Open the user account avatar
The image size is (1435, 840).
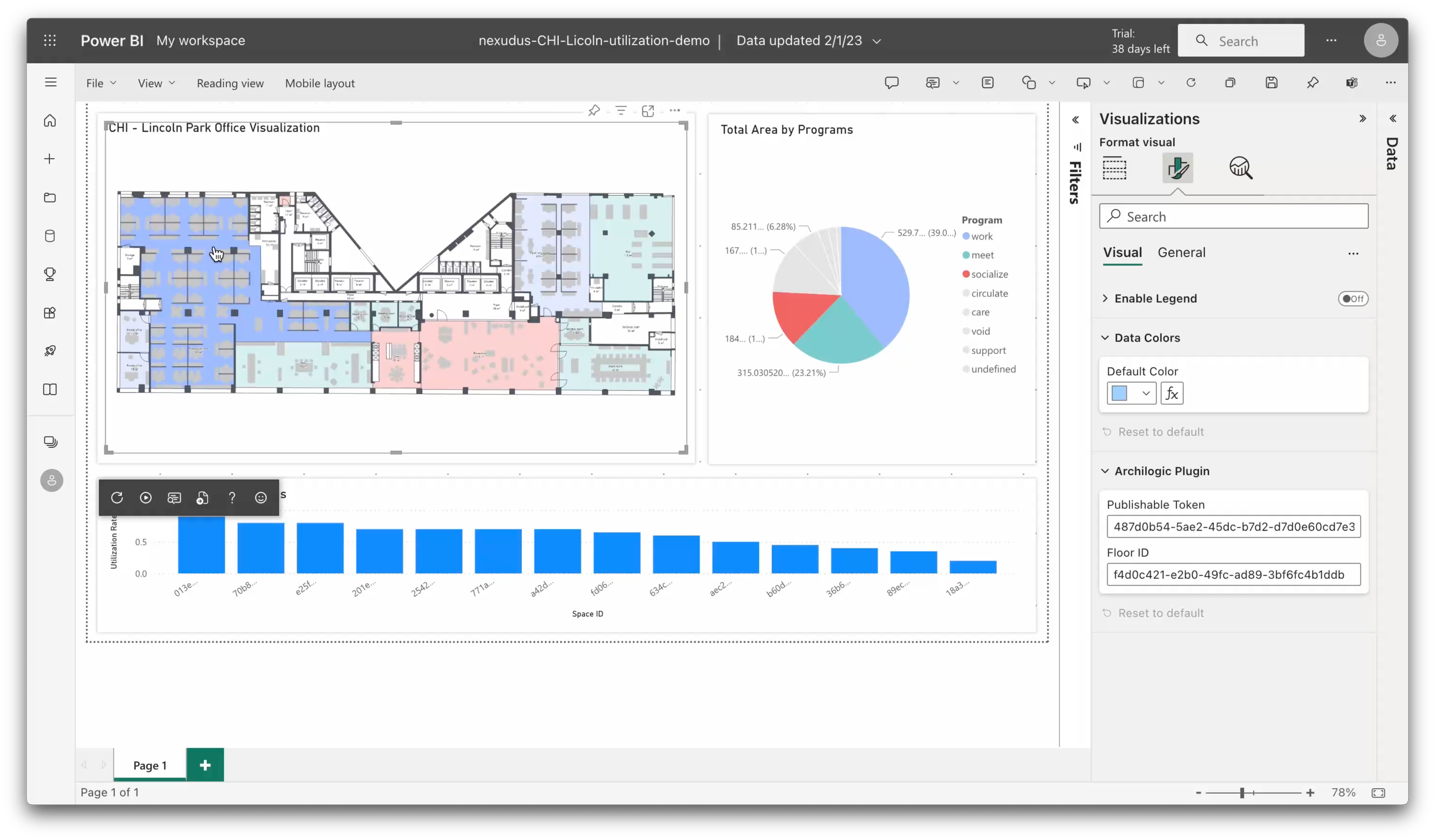[x=1380, y=40]
